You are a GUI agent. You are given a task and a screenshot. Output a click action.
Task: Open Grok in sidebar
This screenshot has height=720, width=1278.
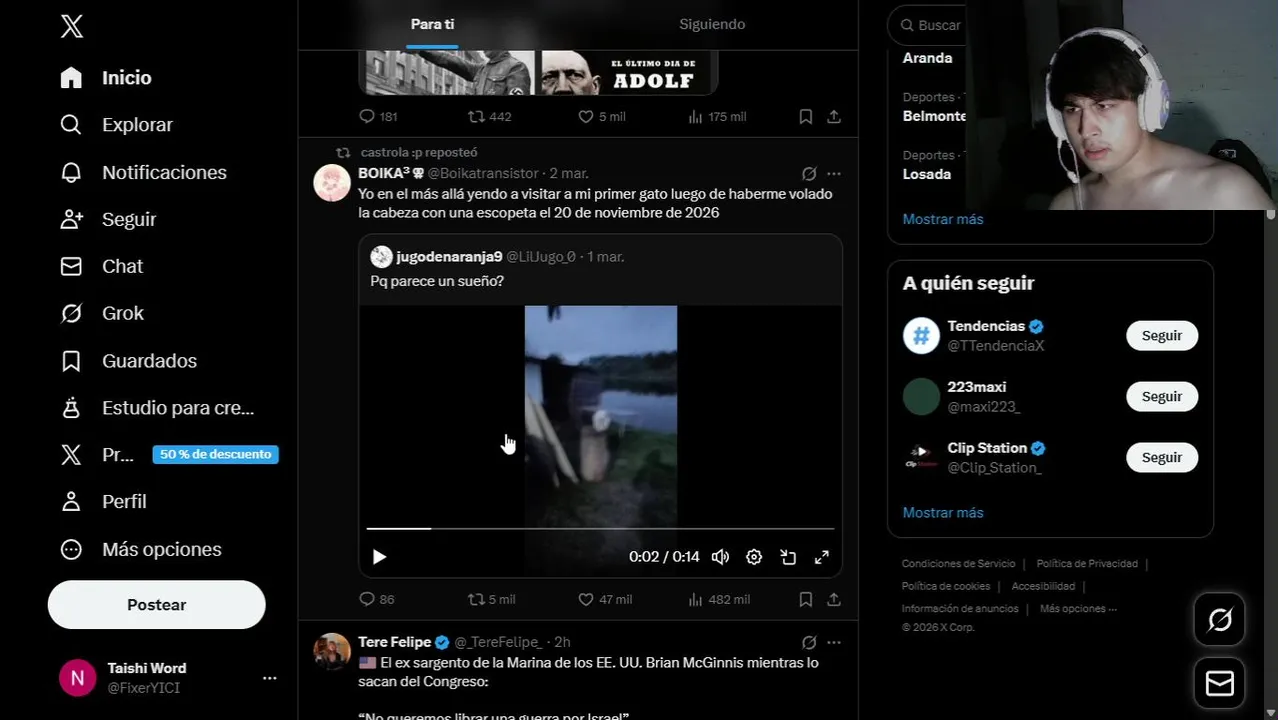(x=101, y=313)
